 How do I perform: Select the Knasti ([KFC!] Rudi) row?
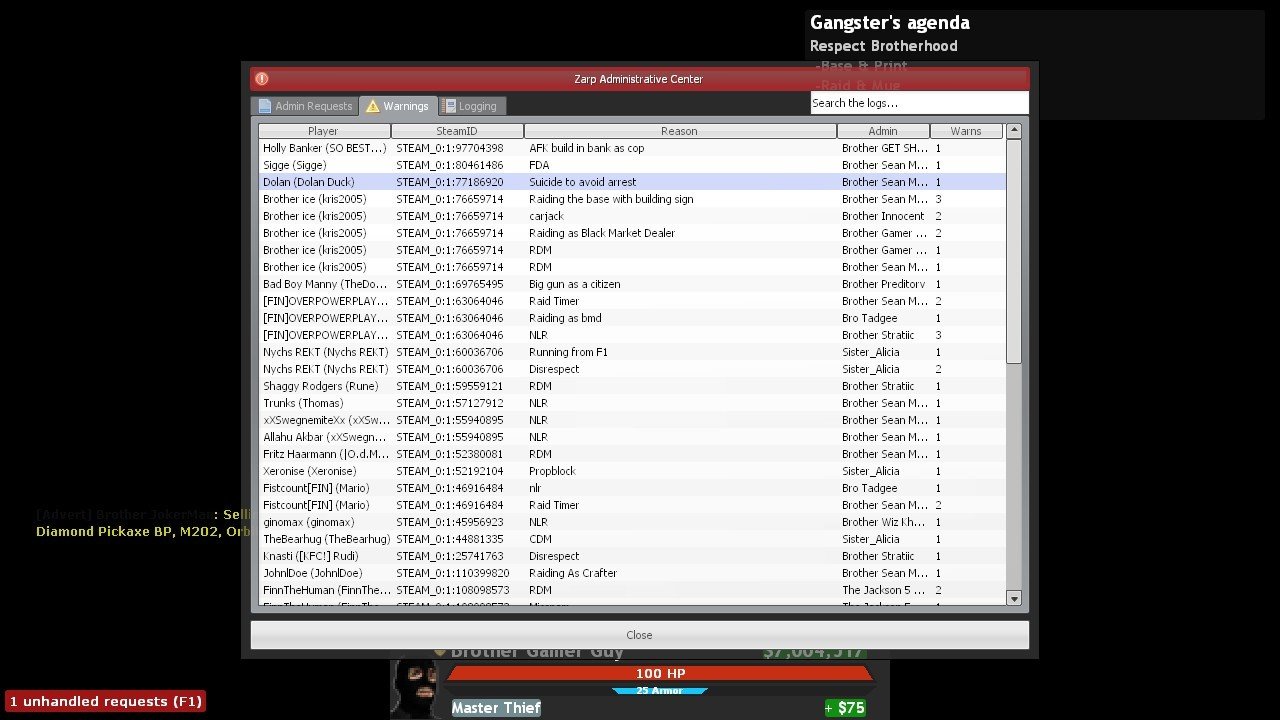coord(631,556)
